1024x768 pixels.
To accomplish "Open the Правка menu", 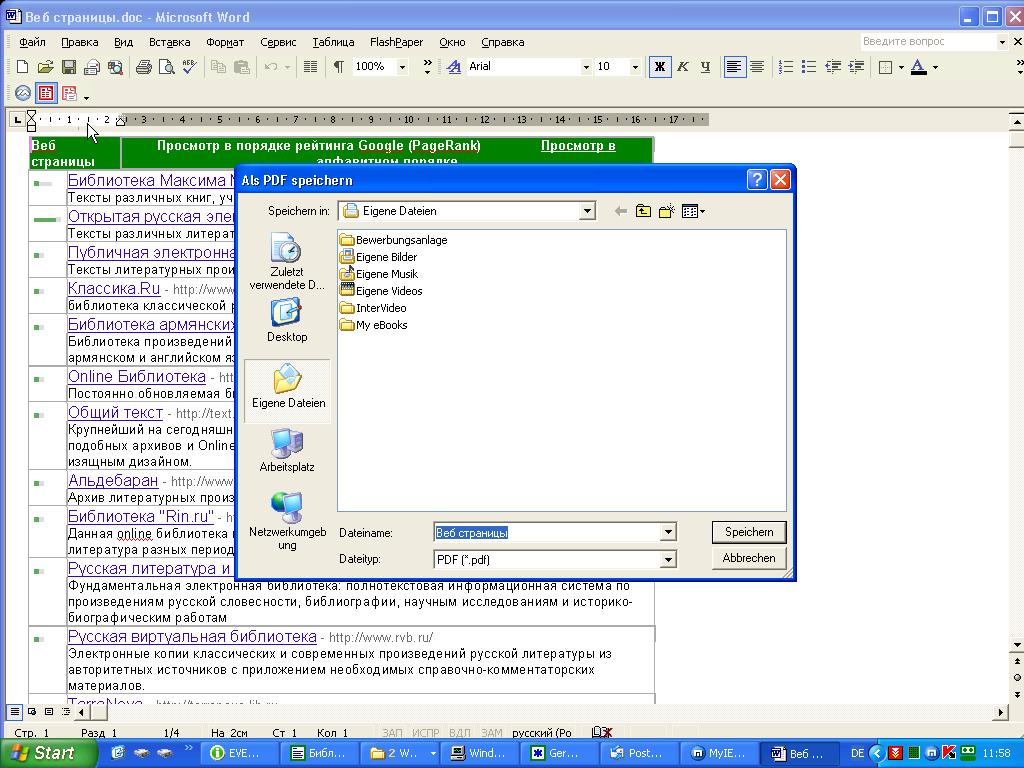I will coord(80,42).
